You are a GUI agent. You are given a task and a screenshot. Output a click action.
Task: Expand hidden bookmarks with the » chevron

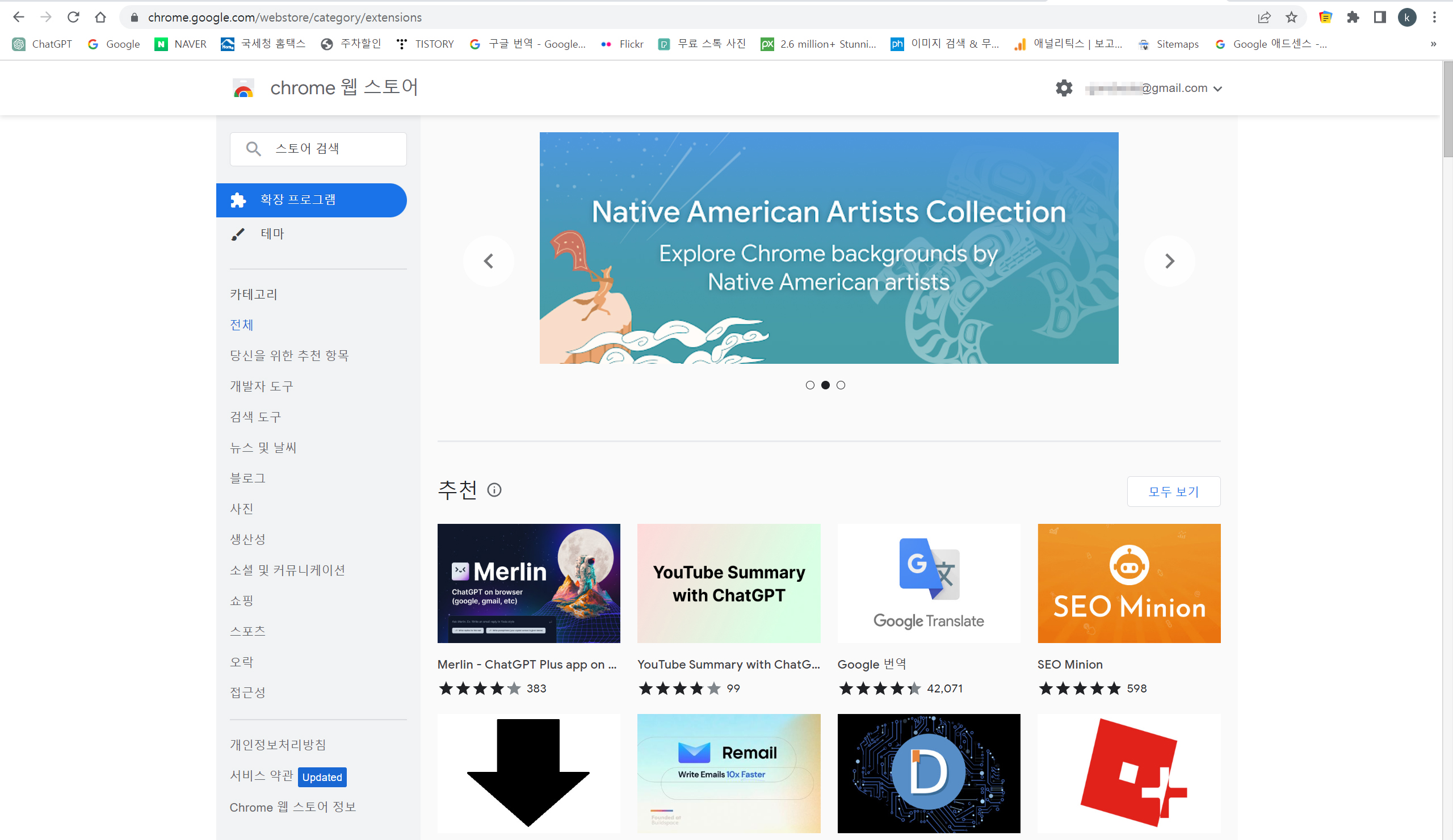click(x=1433, y=44)
